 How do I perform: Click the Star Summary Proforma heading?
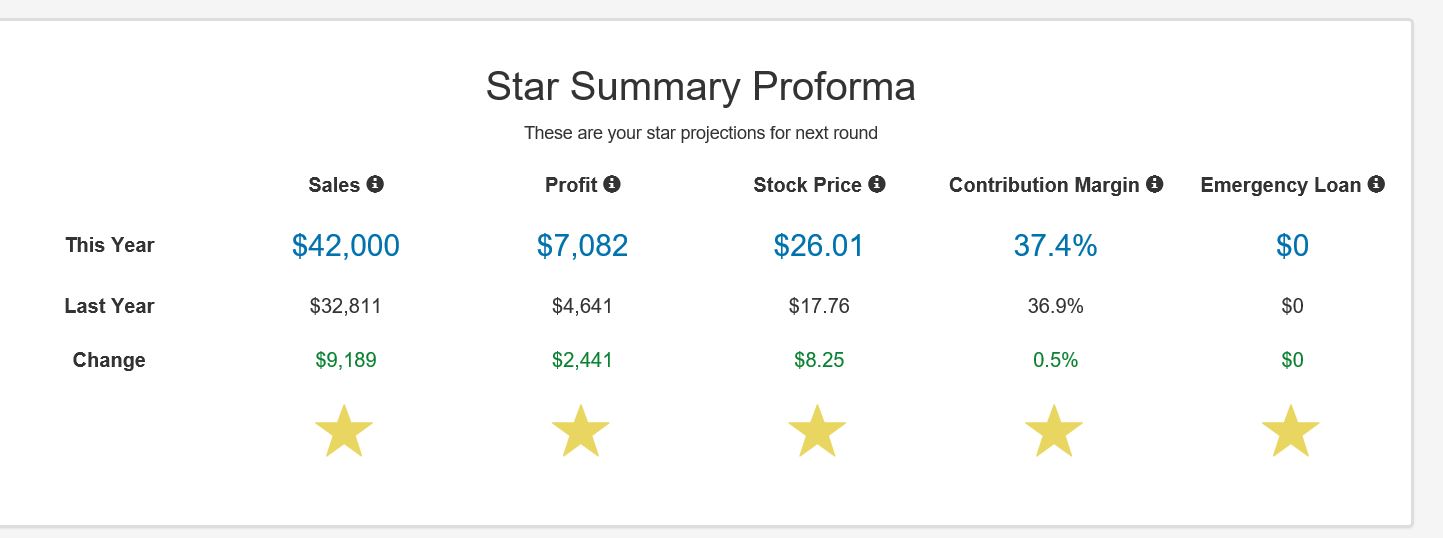coord(700,87)
